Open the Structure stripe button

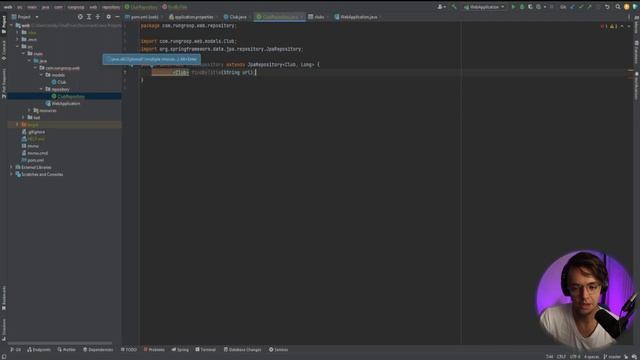pos(4,329)
